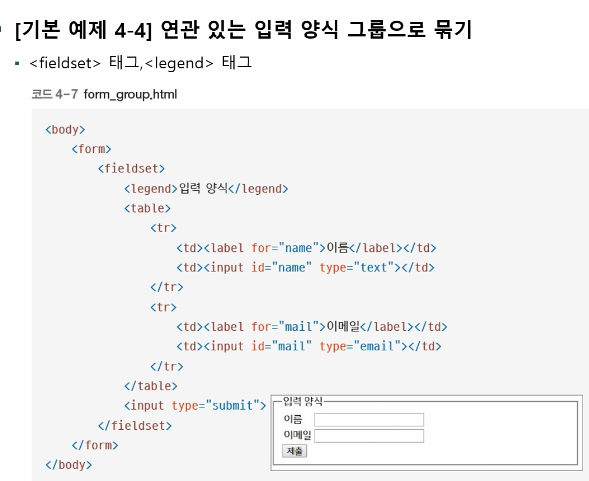Click the caption 코드 4-7 form_group.html
Image resolution: width=589 pixels, height=481 pixels.
click(x=104, y=94)
